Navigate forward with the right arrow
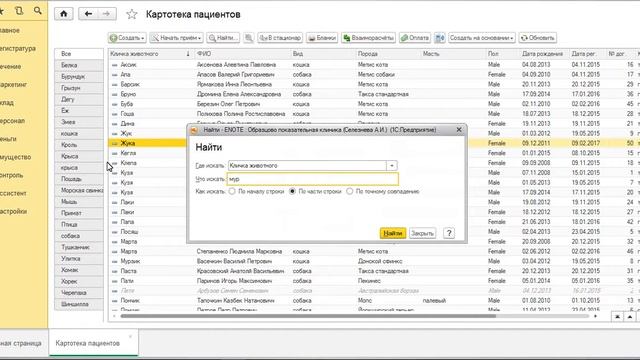Screen dimensions: 640x360 click(x=107, y=14)
